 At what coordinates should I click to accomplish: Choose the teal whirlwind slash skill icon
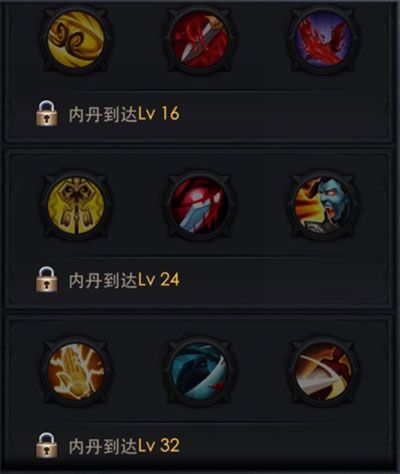pos(199,371)
